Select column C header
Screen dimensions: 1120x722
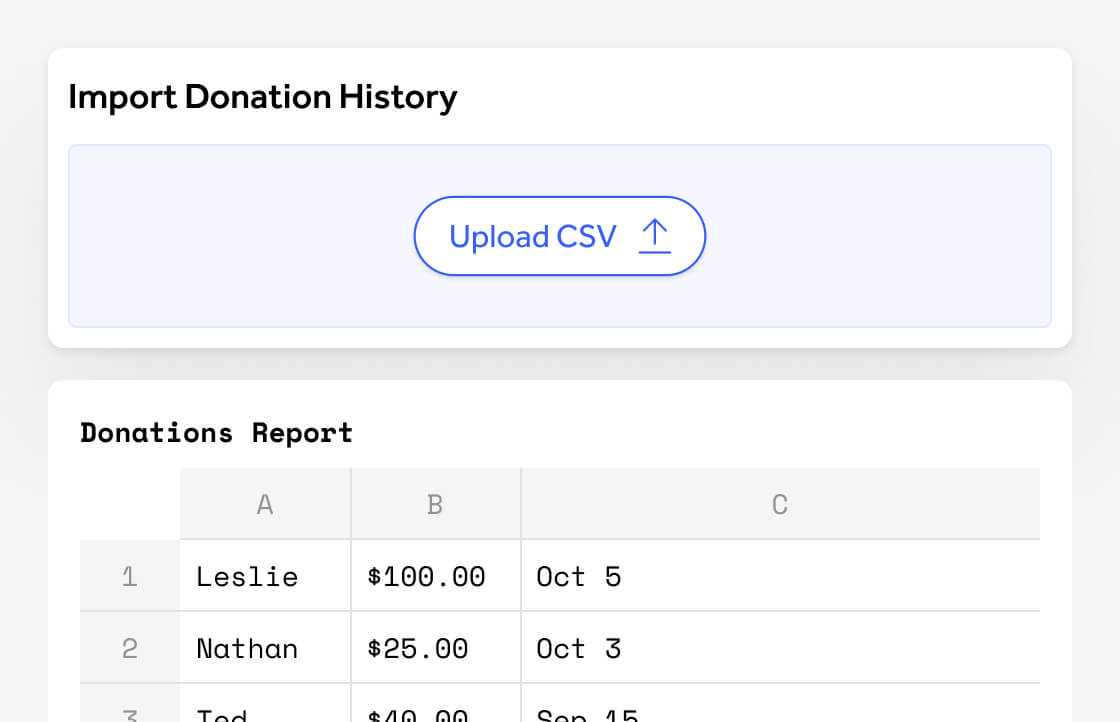point(780,505)
